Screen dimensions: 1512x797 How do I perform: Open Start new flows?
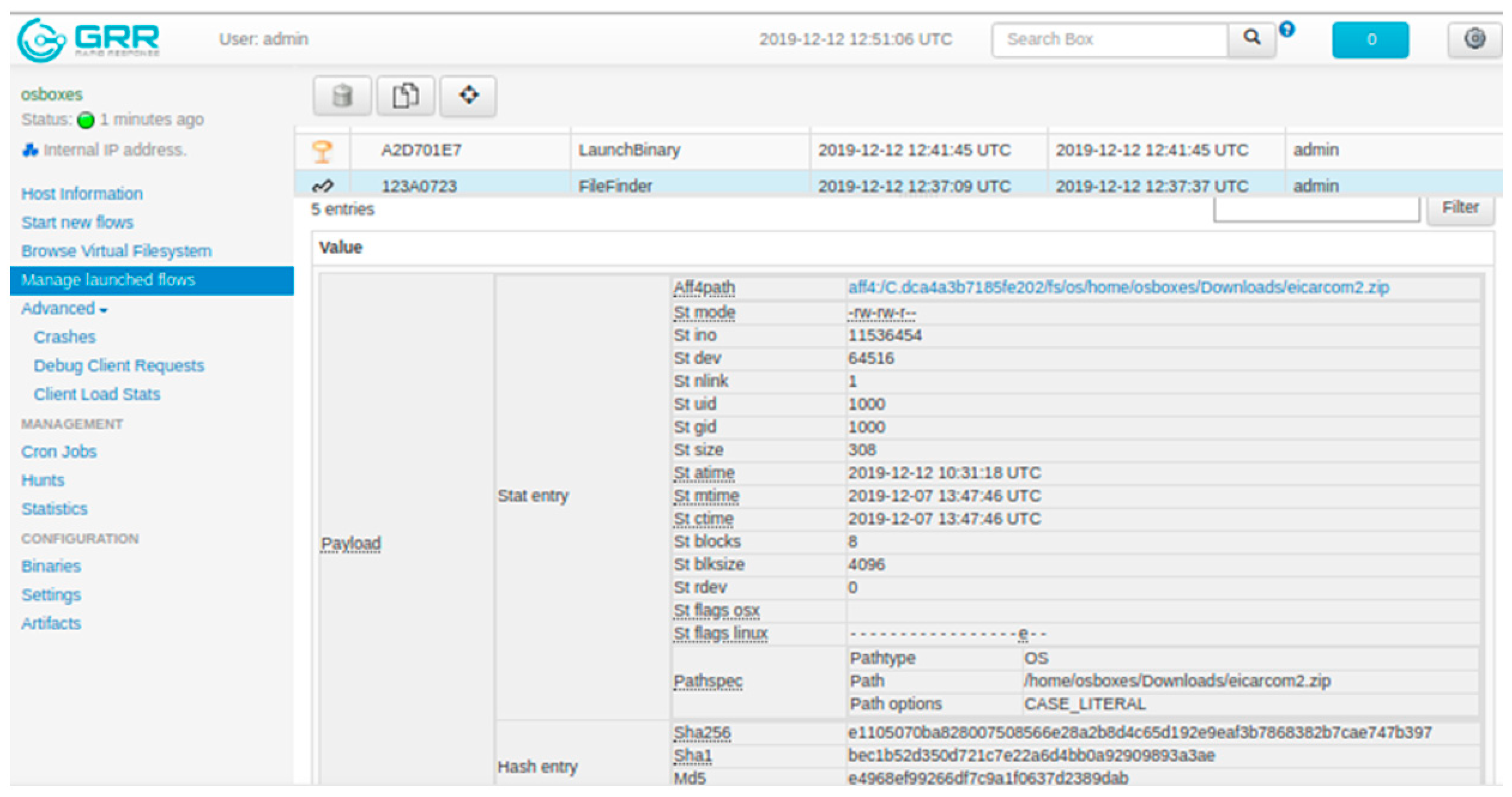(x=78, y=223)
